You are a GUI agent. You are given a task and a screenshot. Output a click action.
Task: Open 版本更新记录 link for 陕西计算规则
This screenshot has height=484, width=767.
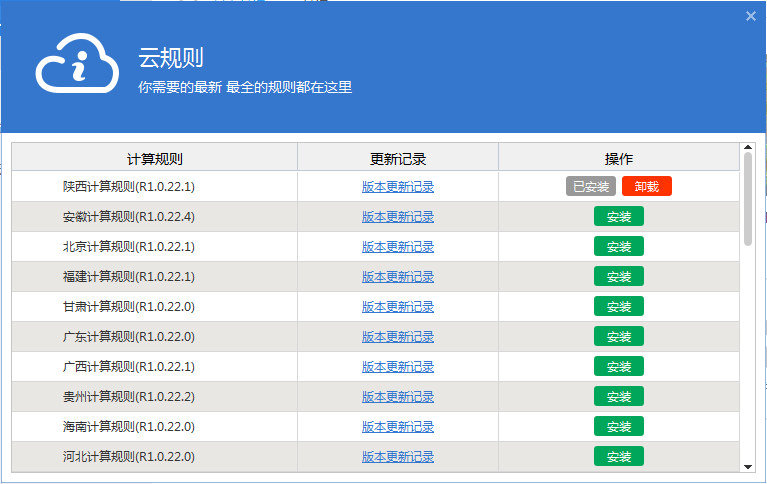tap(398, 186)
